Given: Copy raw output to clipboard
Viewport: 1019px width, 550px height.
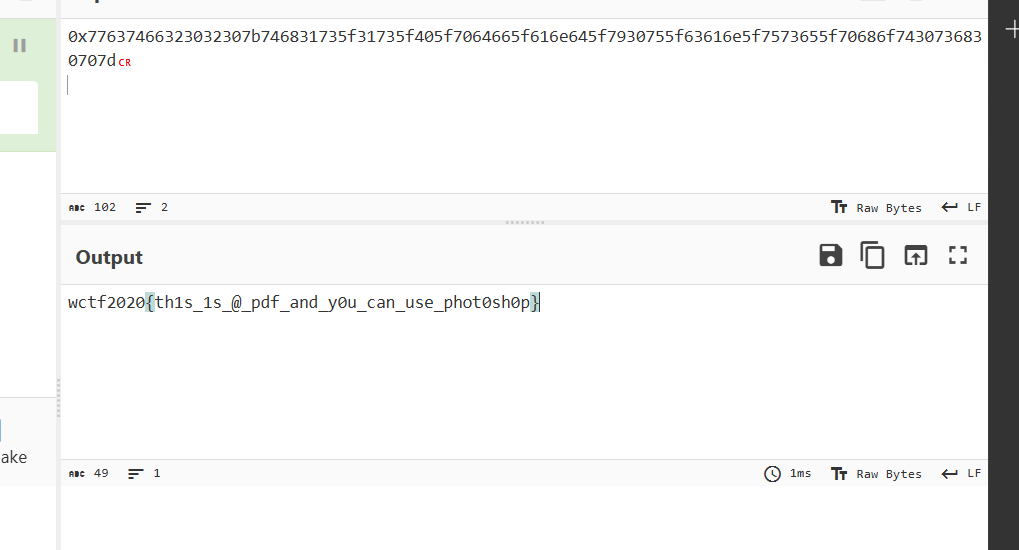Looking at the screenshot, I should pyautogui.click(x=873, y=256).
